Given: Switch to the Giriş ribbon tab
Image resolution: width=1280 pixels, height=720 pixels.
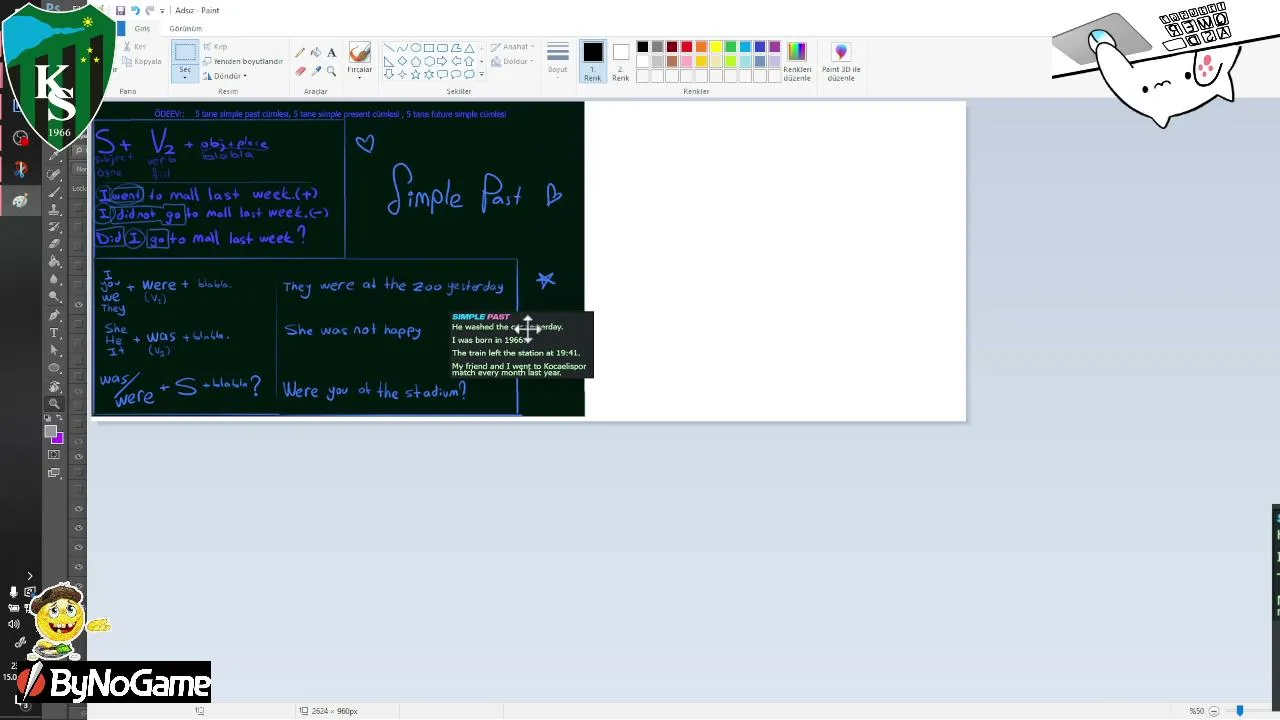Looking at the screenshot, I should 142,28.
